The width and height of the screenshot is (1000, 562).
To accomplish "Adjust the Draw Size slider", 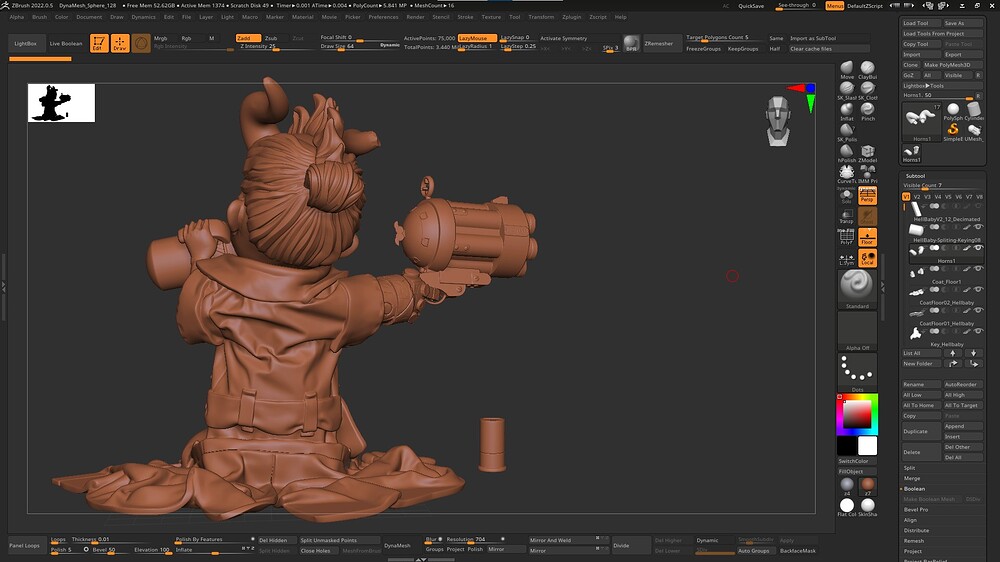I will pos(360,47).
